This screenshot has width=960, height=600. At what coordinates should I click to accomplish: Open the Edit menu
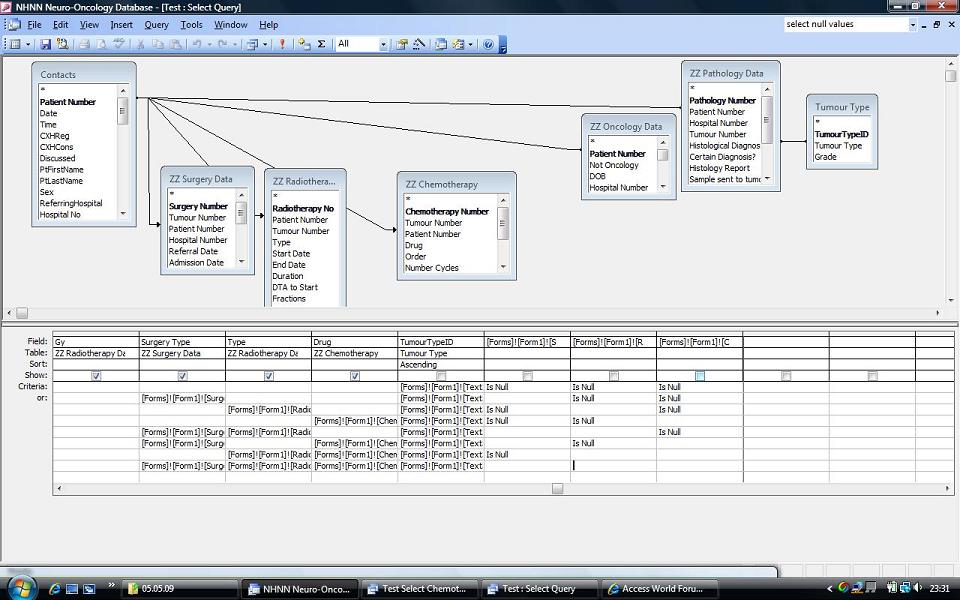(x=61, y=24)
